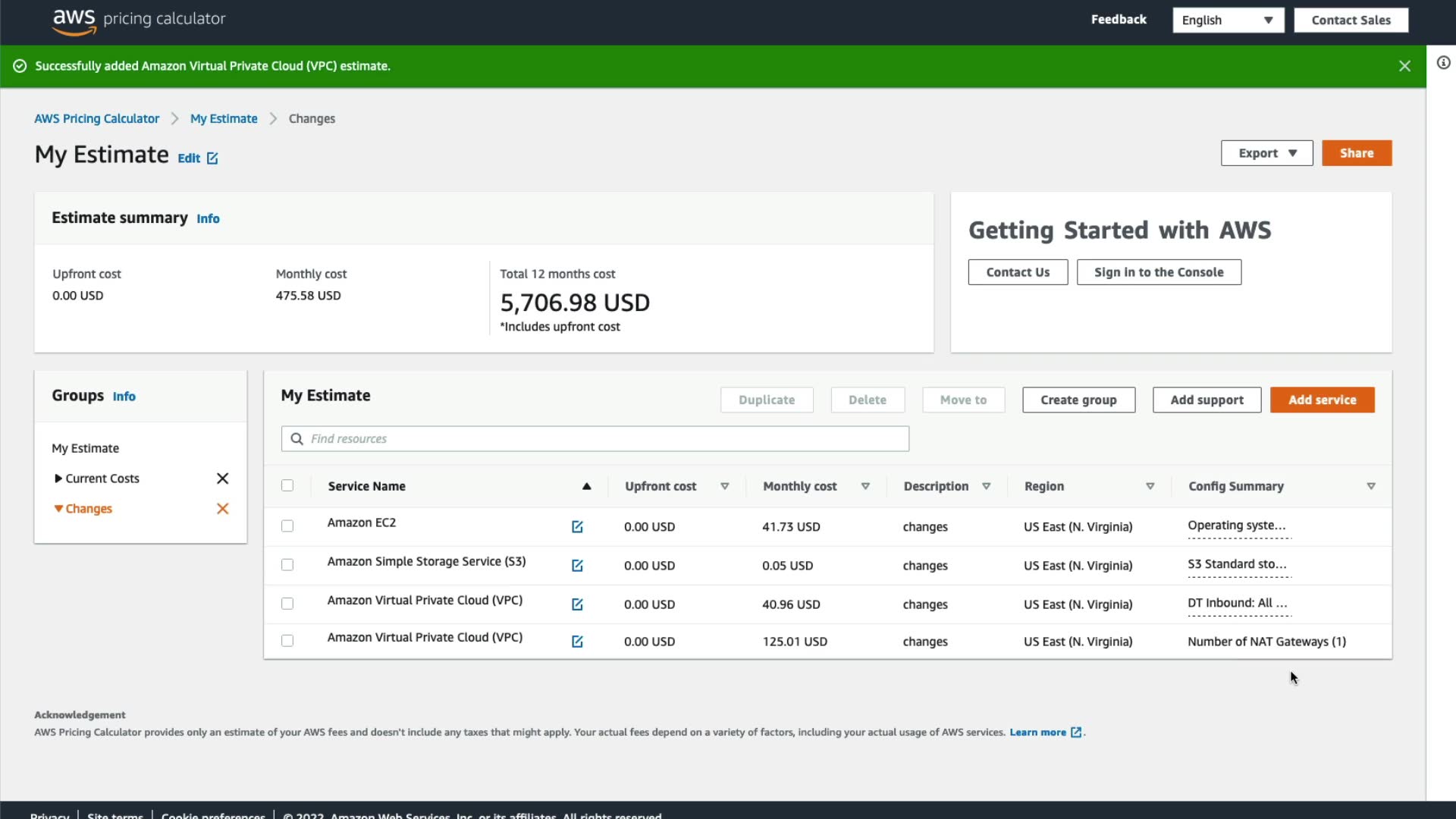Remove the Current Costs group
1456x819 pixels.
click(x=222, y=479)
